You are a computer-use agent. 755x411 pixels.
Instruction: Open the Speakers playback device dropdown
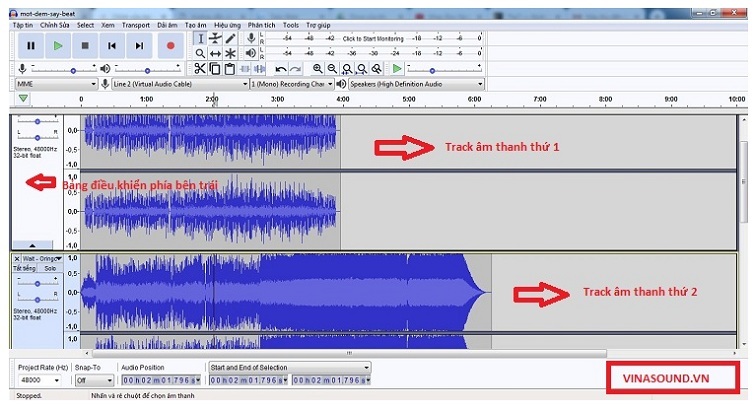pyautogui.click(x=416, y=84)
